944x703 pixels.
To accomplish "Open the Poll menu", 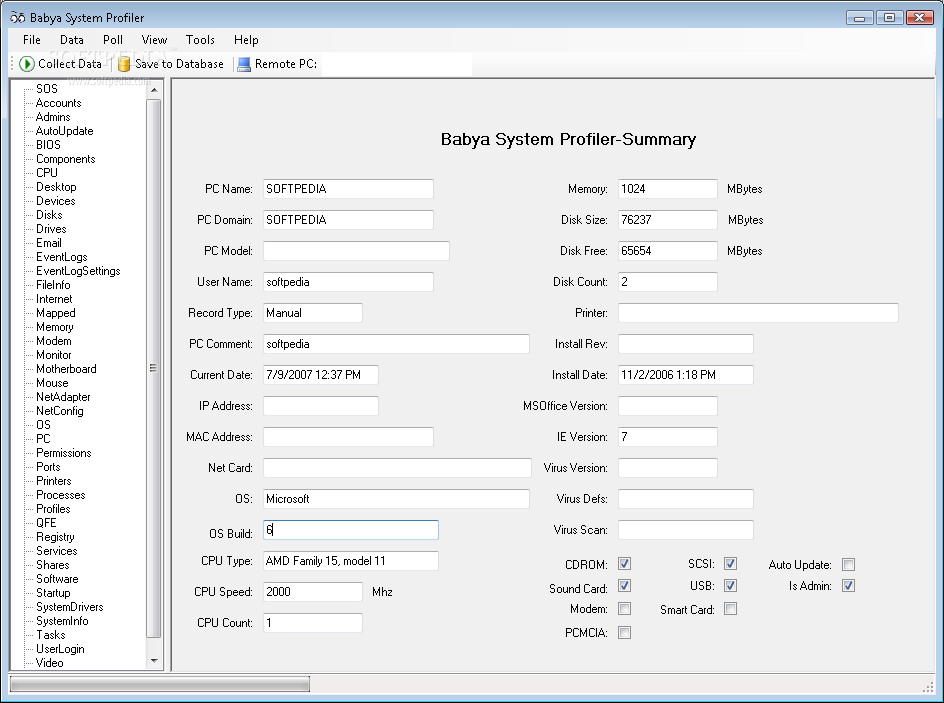I will (113, 40).
